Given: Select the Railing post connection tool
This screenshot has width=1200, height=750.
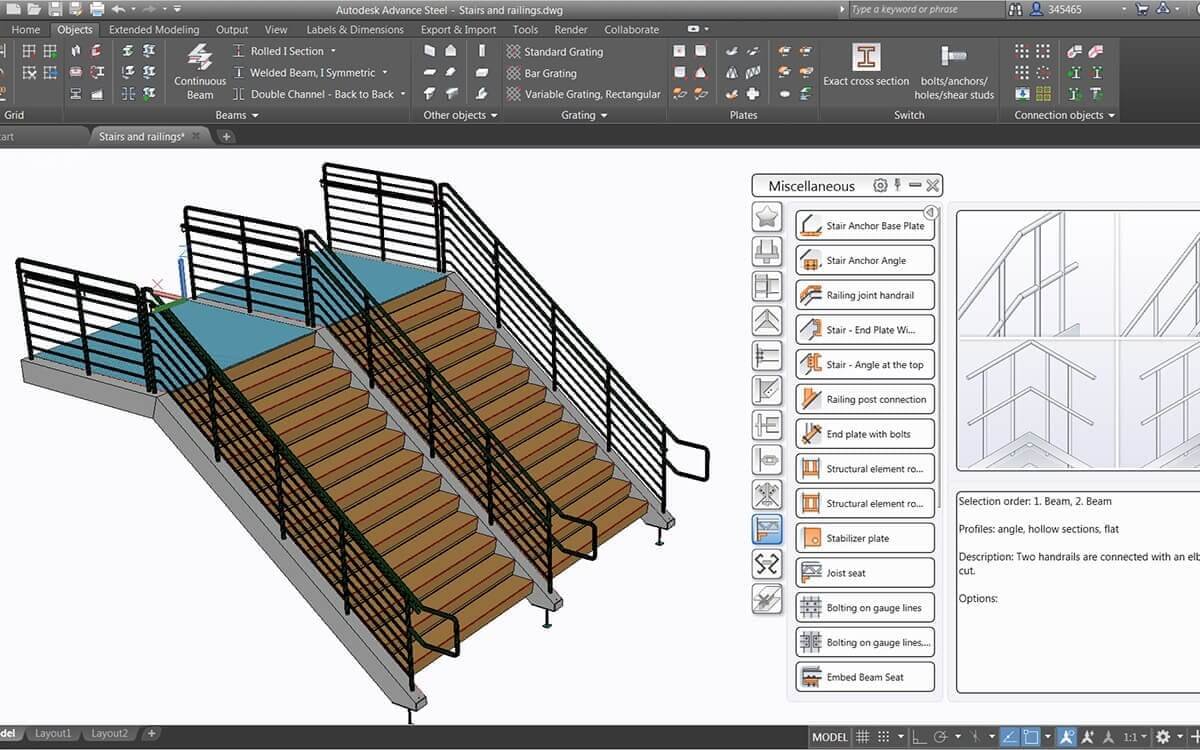Looking at the screenshot, I should tap(864, 398).
